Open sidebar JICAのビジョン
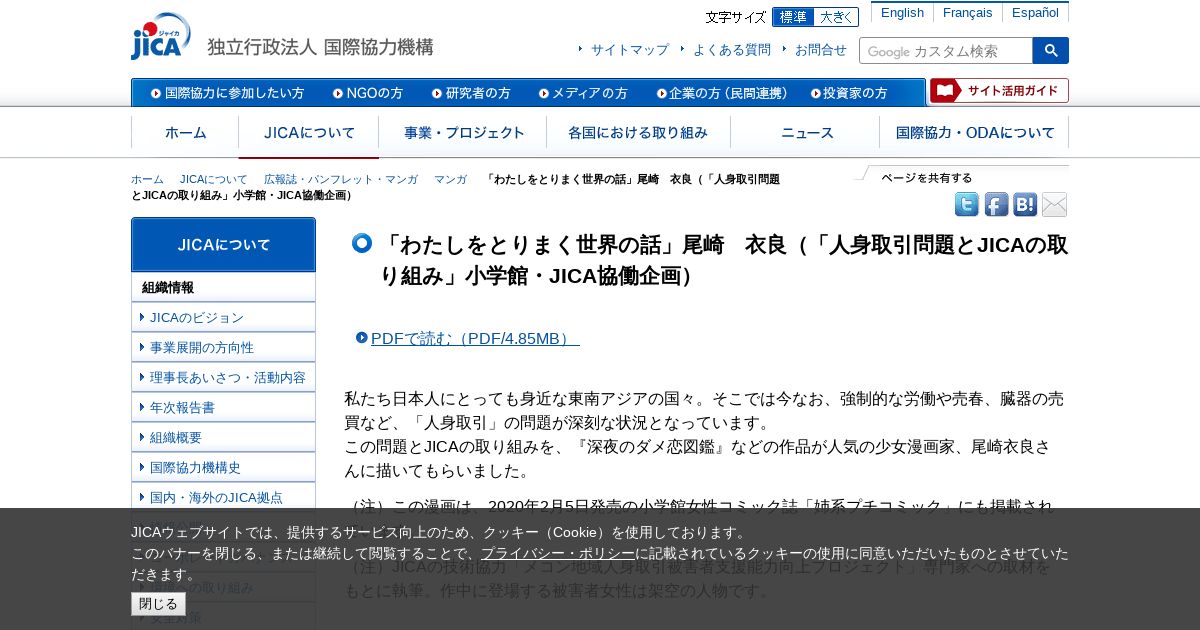 [x=223, y=317]
